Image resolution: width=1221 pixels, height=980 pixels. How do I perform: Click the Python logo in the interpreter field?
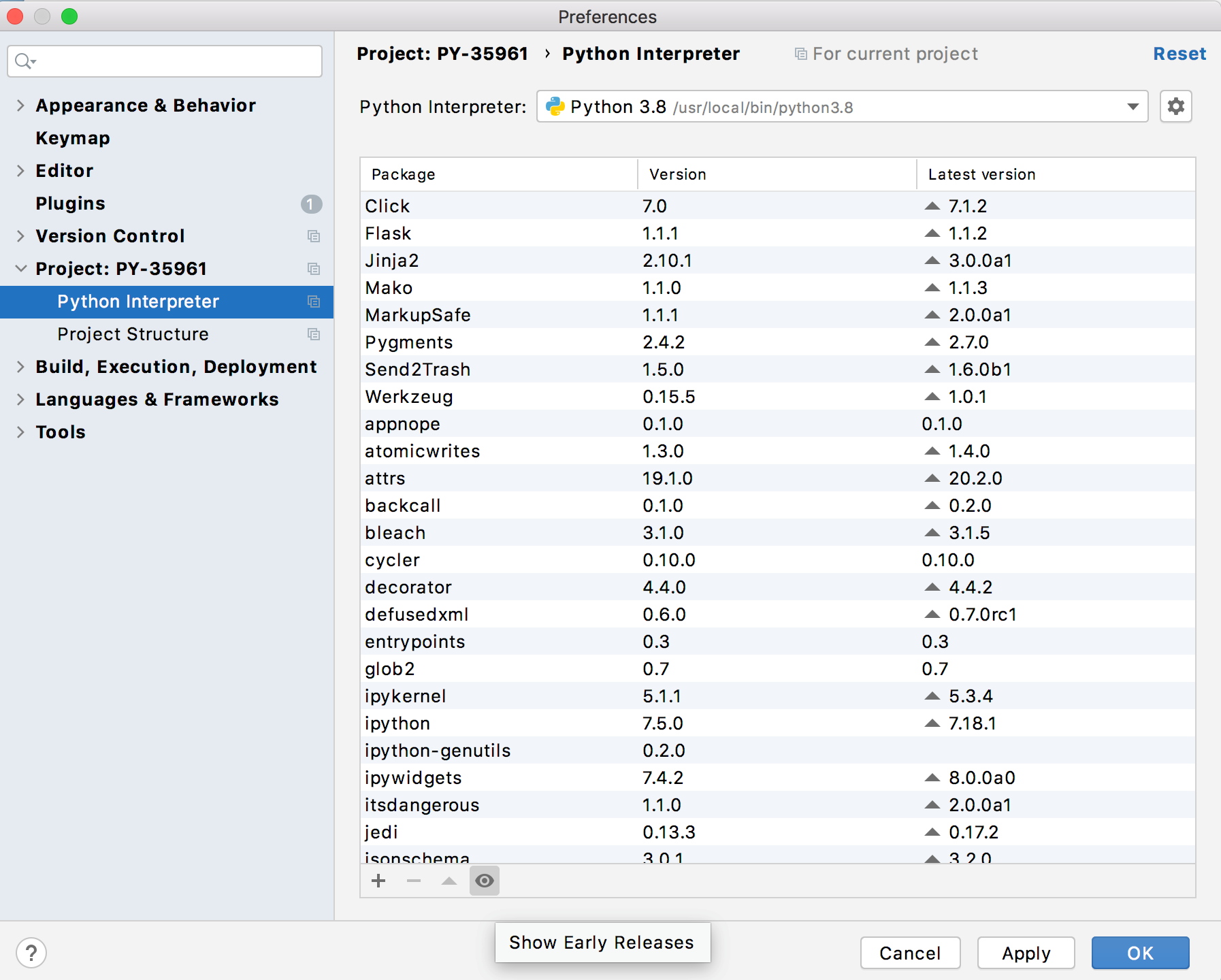pyautogui.click(x=555, y=107)
